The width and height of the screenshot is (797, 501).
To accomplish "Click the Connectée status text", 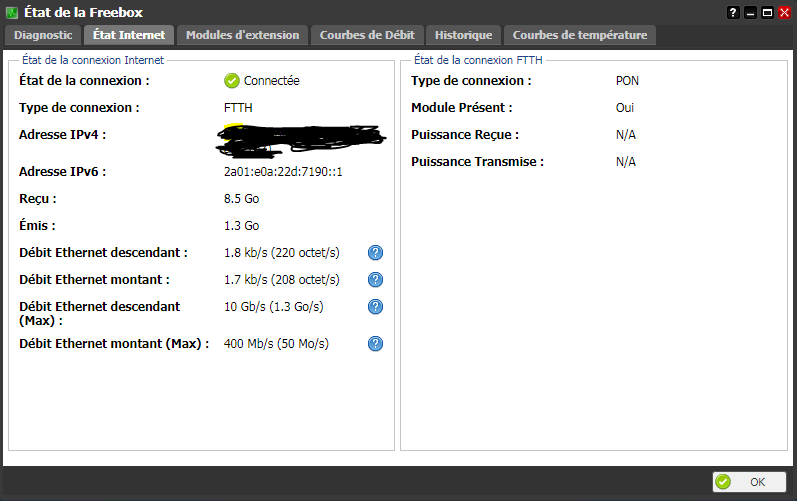I will pyautogui.click(x=271, y=81).
